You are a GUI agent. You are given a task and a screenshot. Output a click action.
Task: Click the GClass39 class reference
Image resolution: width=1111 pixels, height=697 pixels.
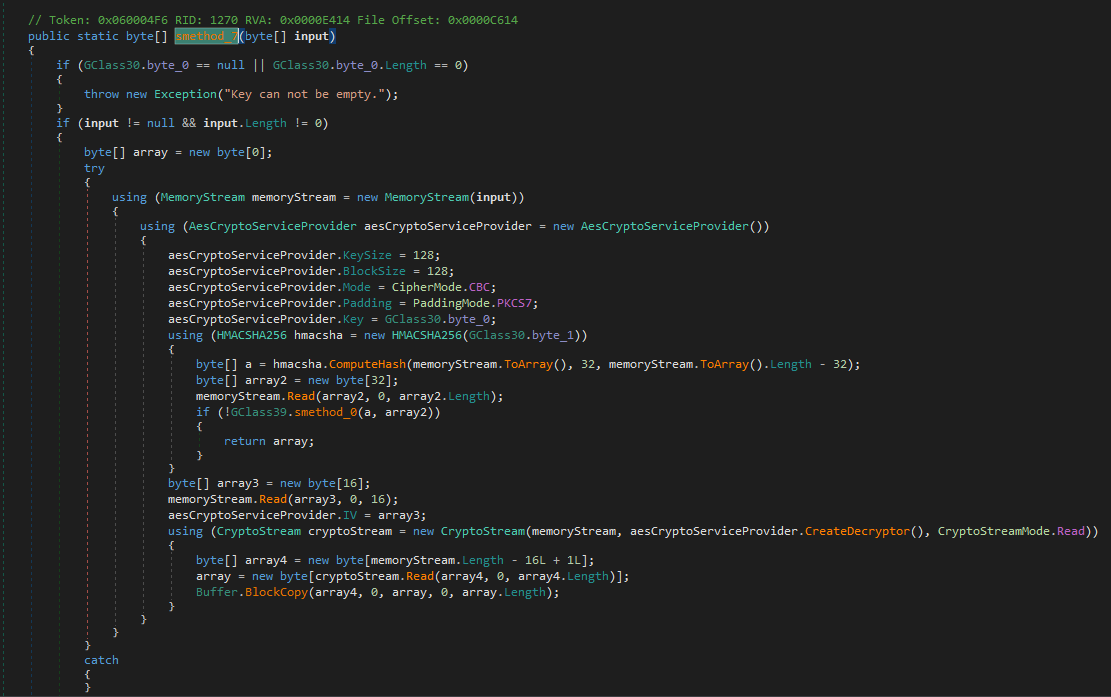point(259,412)
